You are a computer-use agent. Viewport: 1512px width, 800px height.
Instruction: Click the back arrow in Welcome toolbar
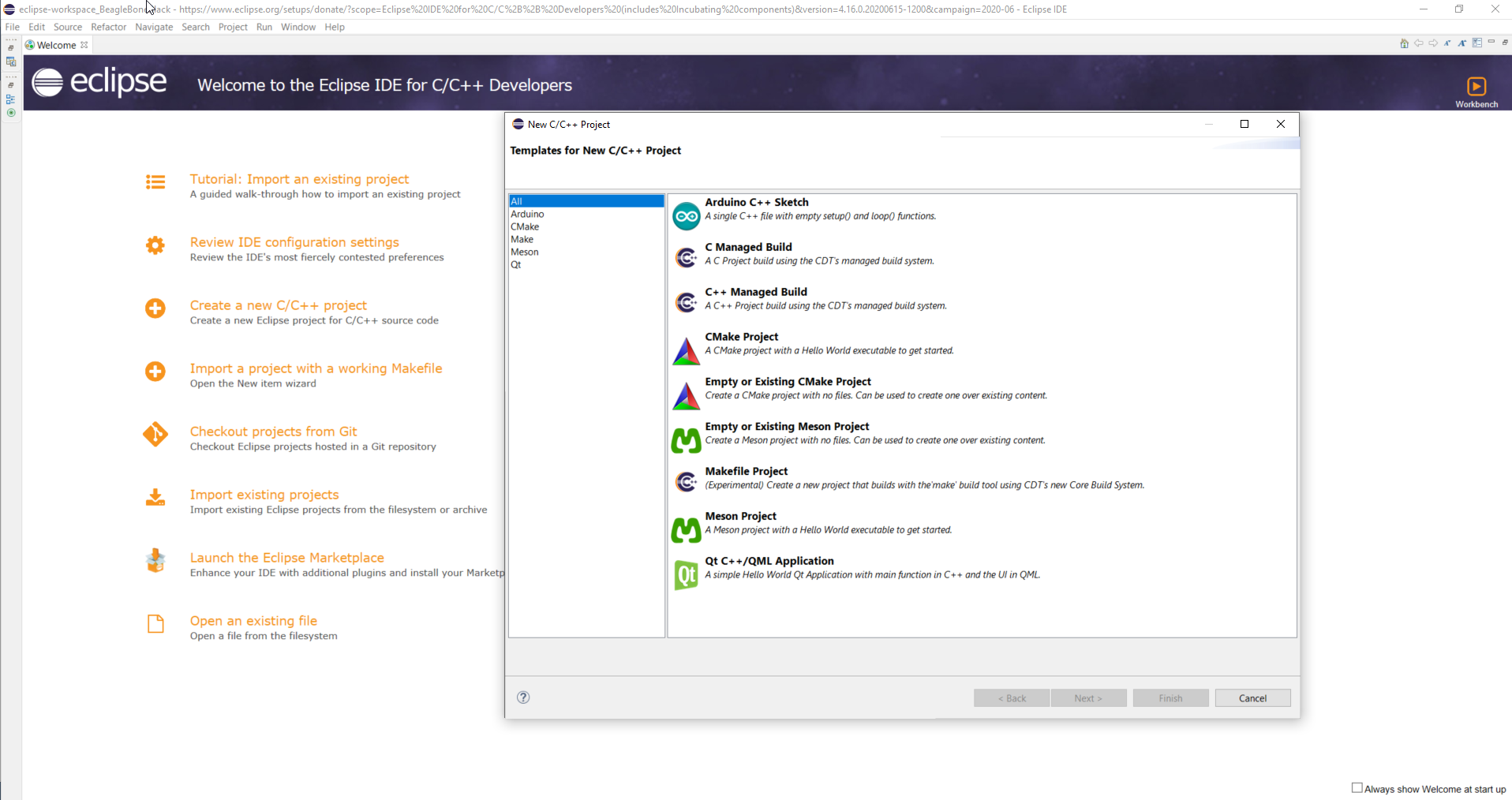1419,43
